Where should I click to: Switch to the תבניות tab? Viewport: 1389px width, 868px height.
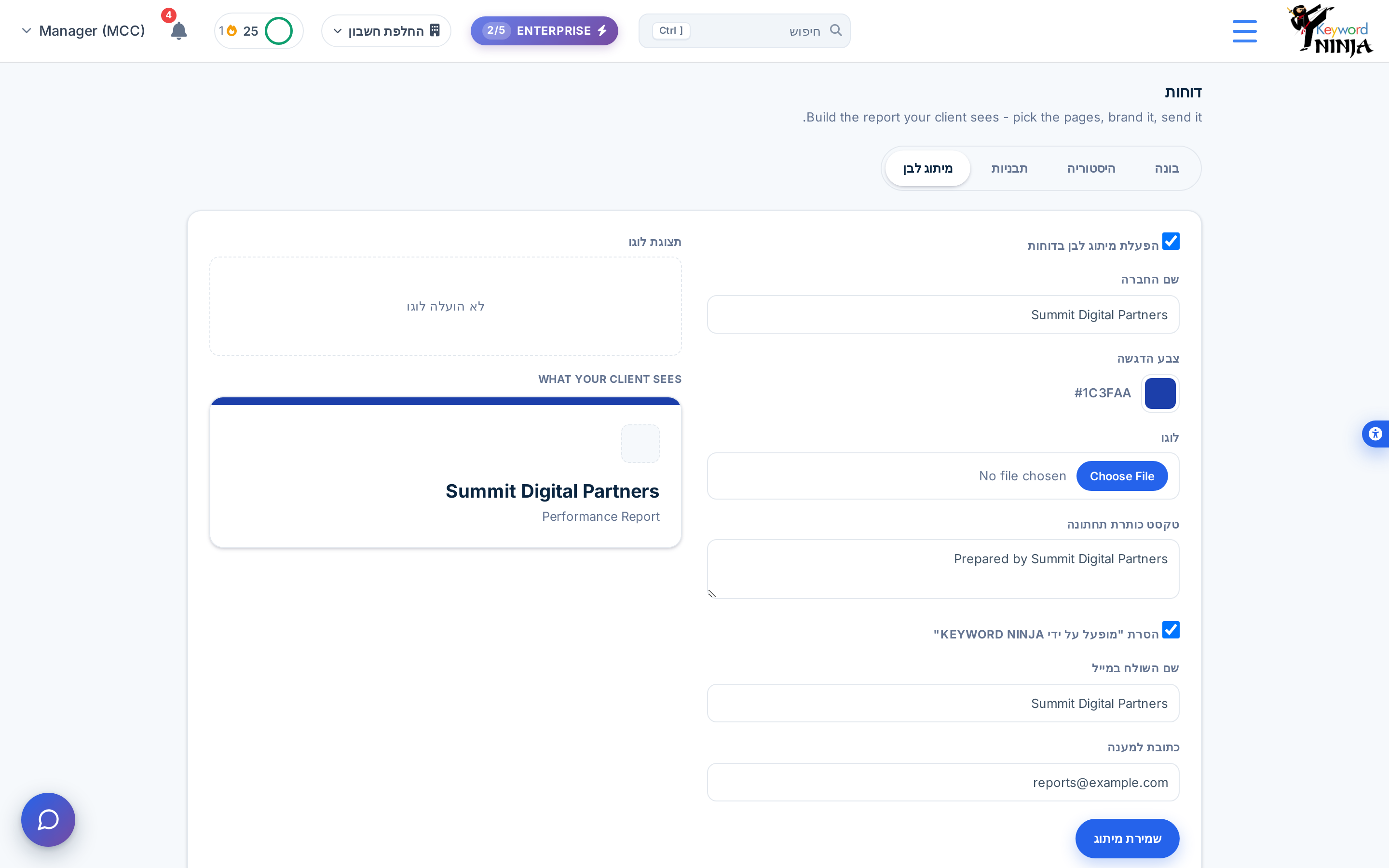pyautogui.click(x=1009, y=168)
